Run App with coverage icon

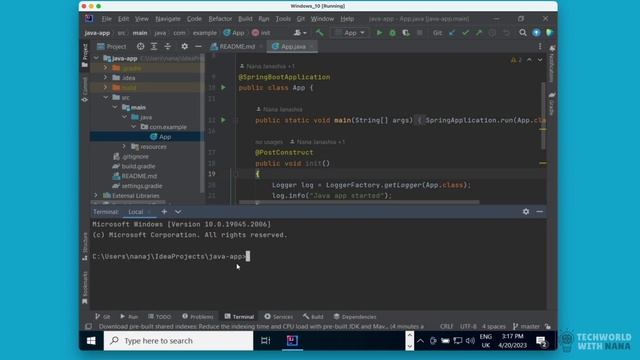[406, 33]
